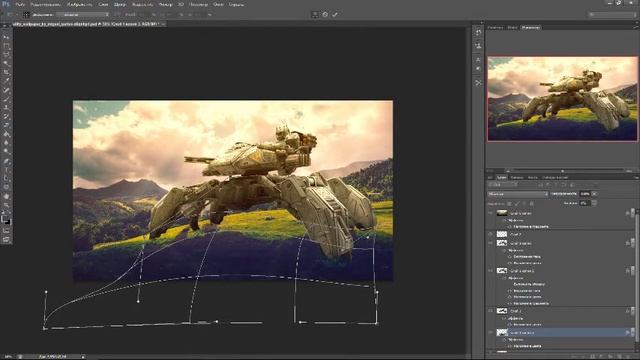This screenshot has width=640, height=360.
Task: Select the Move tool
Action: click(6, 37)
